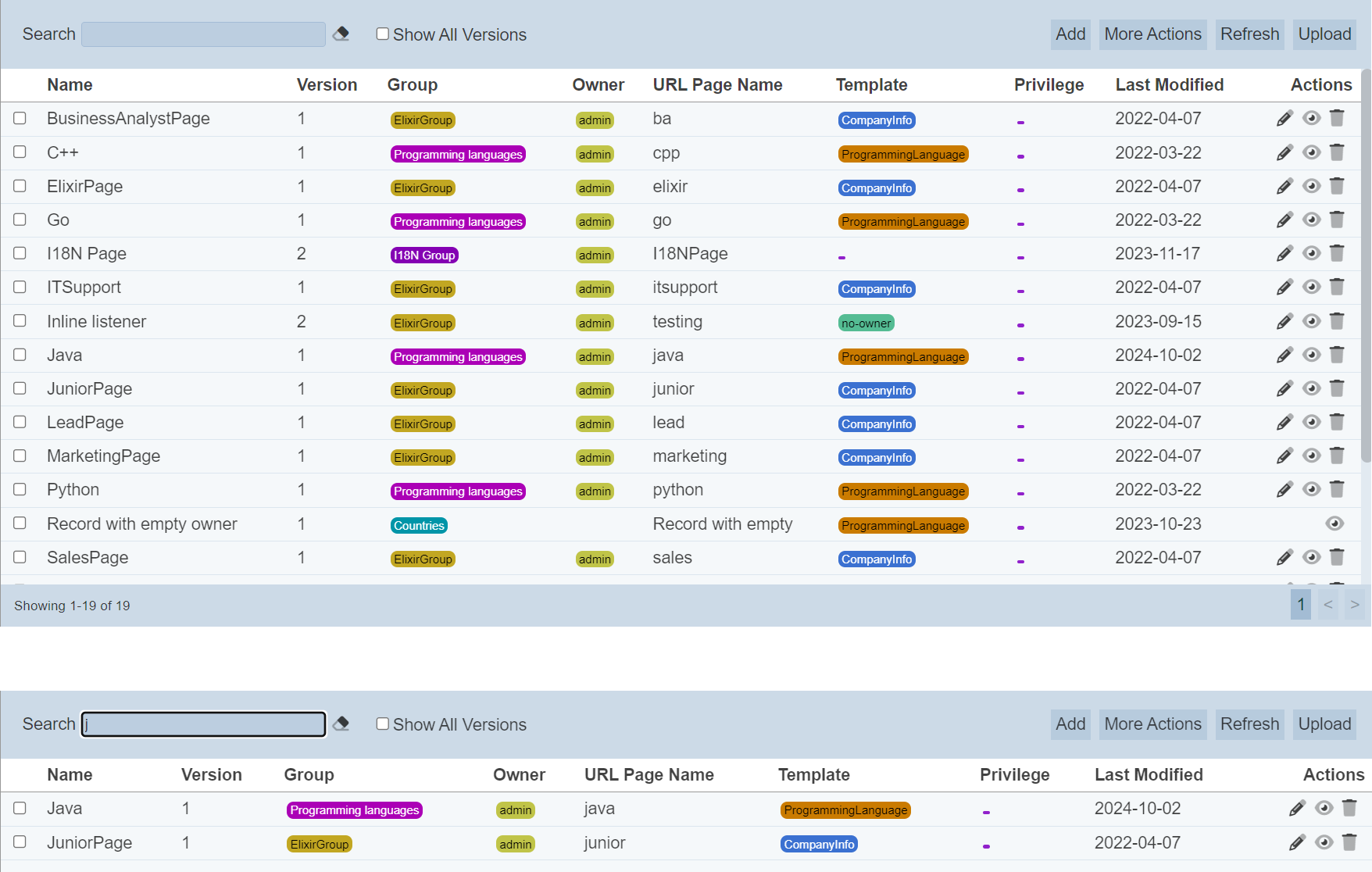Click the top Search input field
The height and width of the screenshot is (872, 1372).
[203, 34]
